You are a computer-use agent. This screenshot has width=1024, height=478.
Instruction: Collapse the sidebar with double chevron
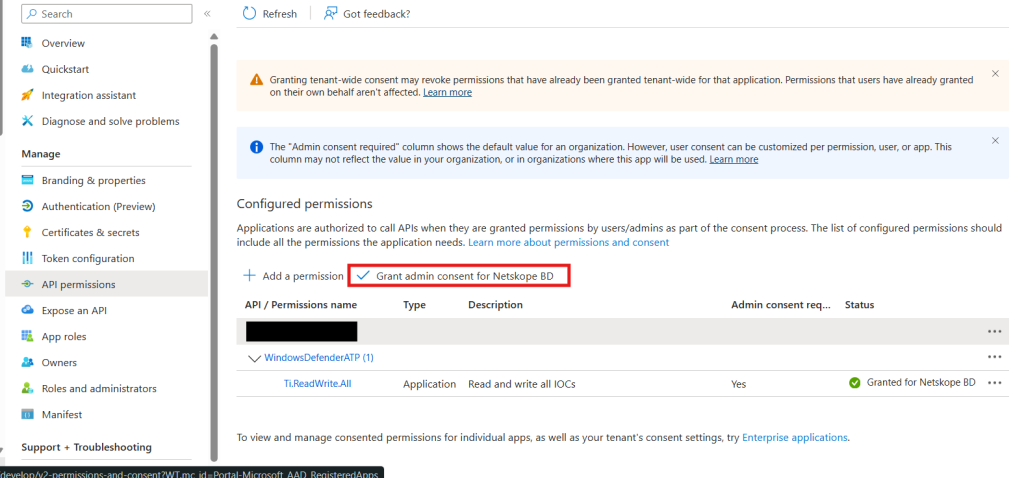tap(207, 14)
